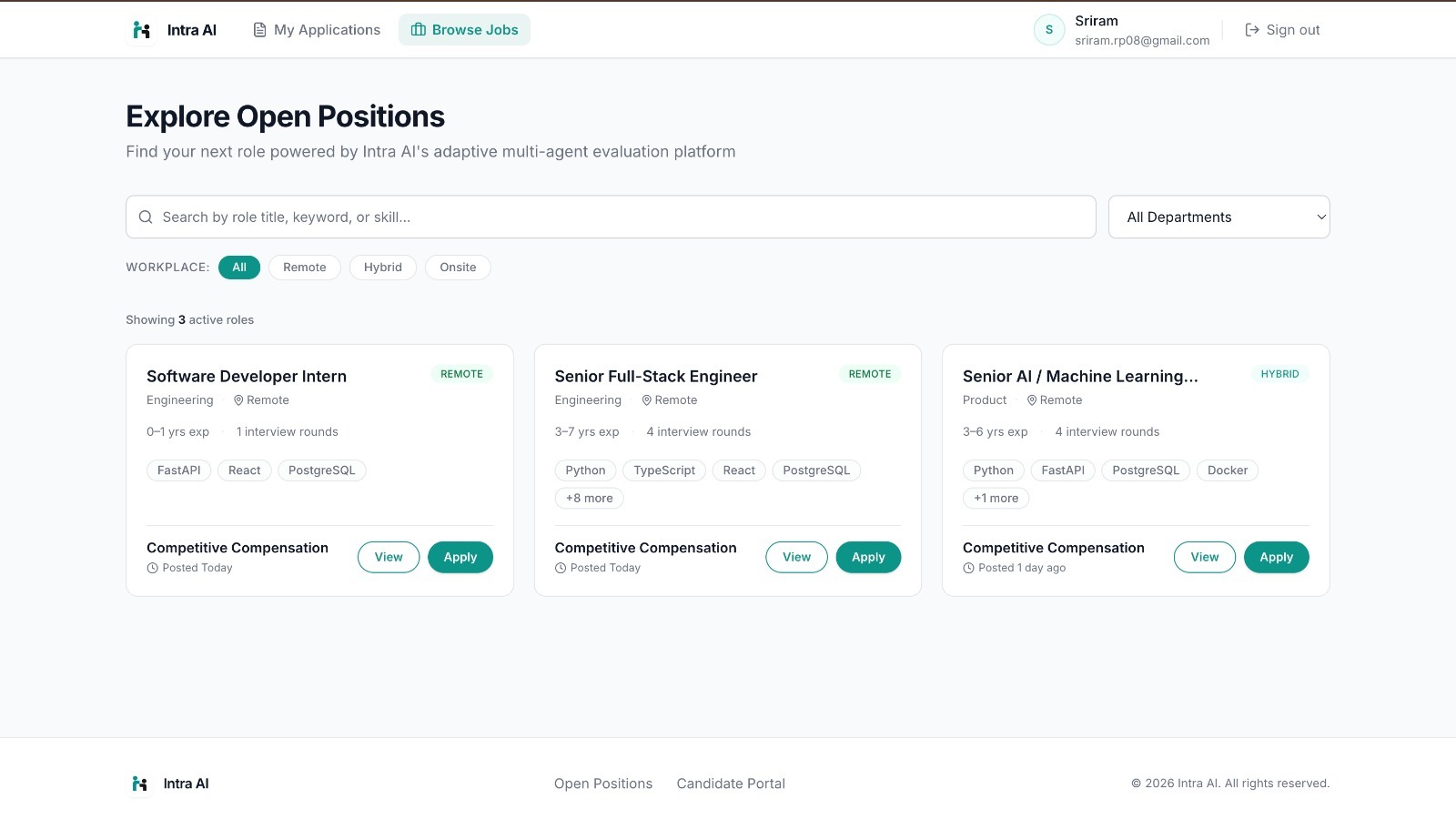Click the Sign out text

point(1293,30)
